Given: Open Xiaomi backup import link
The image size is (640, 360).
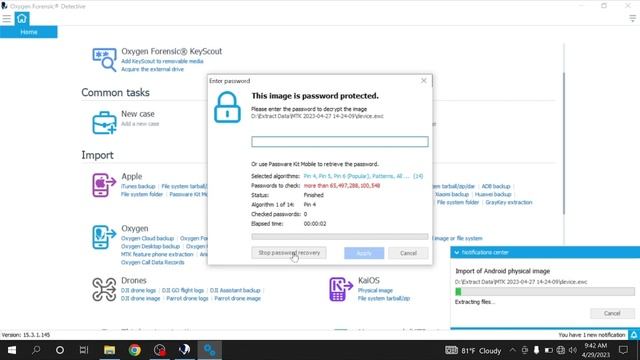Looking at the screenshot, I should (x=451, y=194).
